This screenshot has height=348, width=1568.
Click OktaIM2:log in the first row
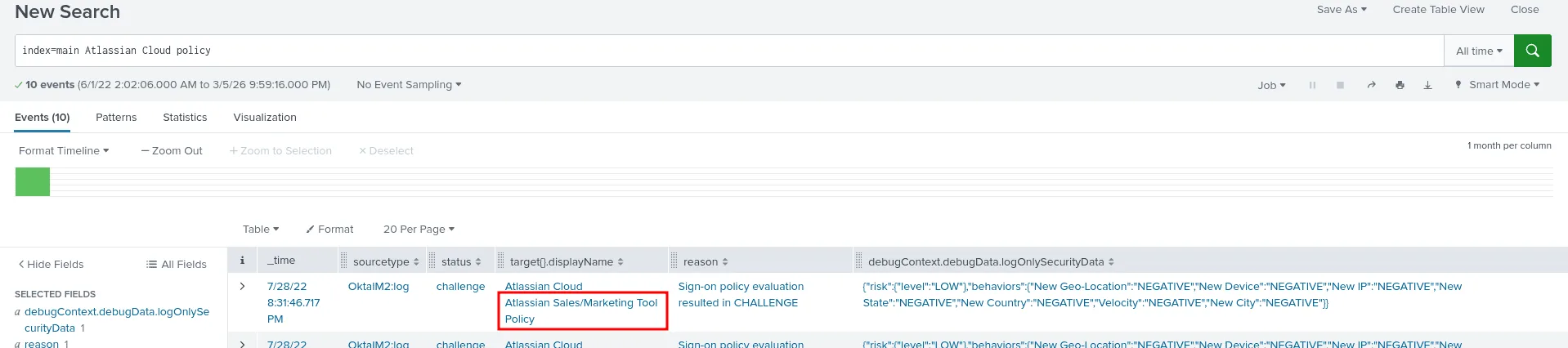pyautogui.click(x=379, y=287)
